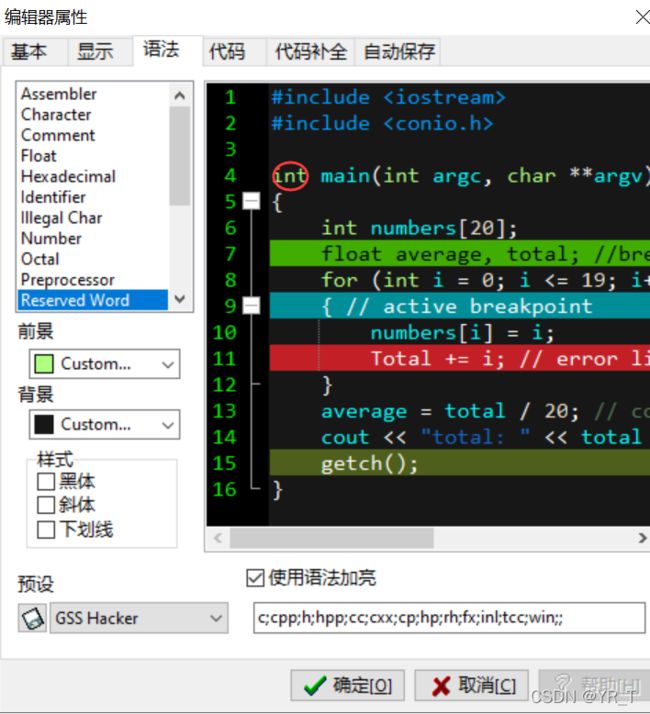
Task: Click the green foreground color swatch
Action: click(x=44, y=364)
